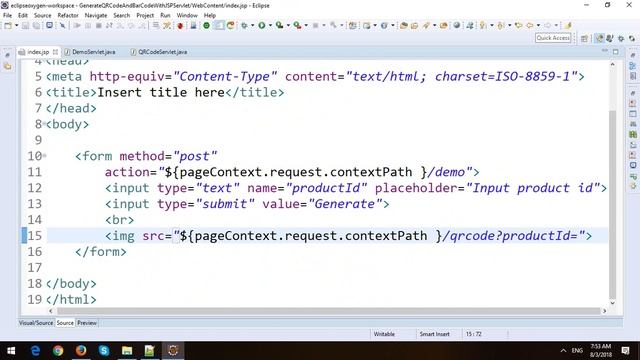
Task: Click the last perspective icon on right
Action: pos(632,38)
